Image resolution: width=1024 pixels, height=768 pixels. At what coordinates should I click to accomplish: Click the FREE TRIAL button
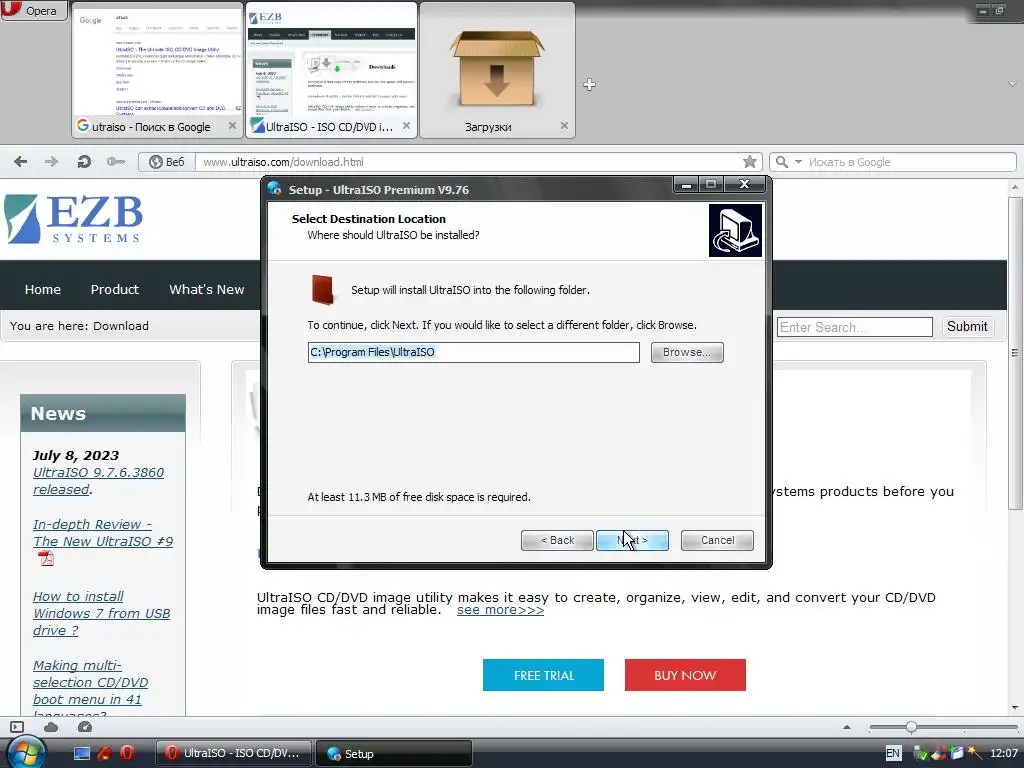[543, 675]
